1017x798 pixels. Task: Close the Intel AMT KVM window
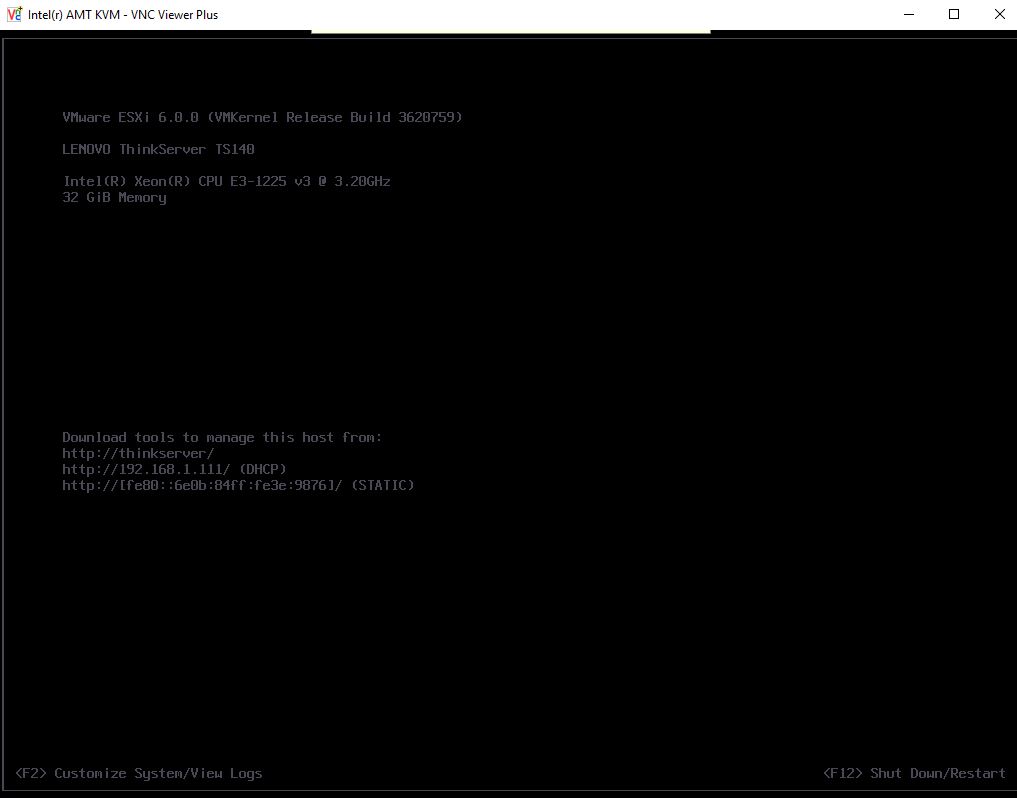tap(999, 14)
